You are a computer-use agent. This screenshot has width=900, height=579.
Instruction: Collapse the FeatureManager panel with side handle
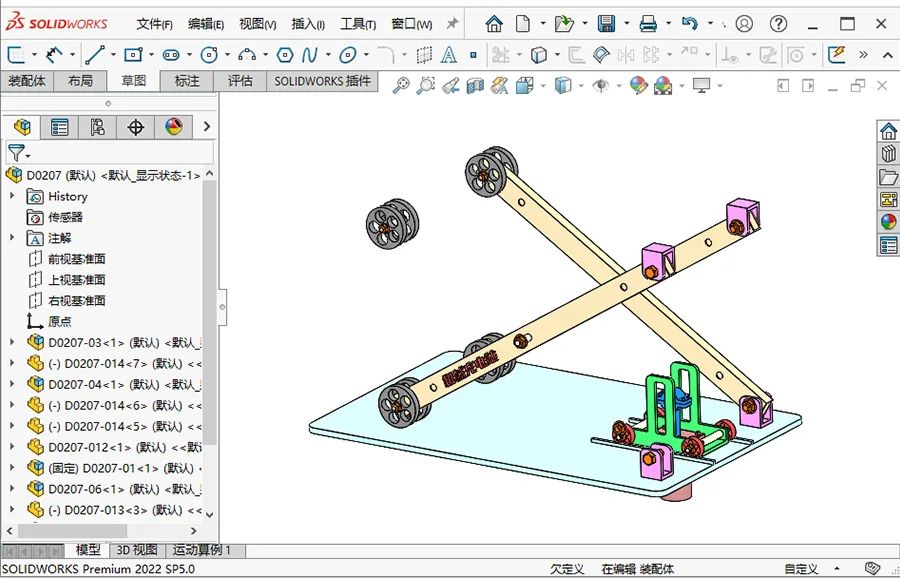(222, 307)
